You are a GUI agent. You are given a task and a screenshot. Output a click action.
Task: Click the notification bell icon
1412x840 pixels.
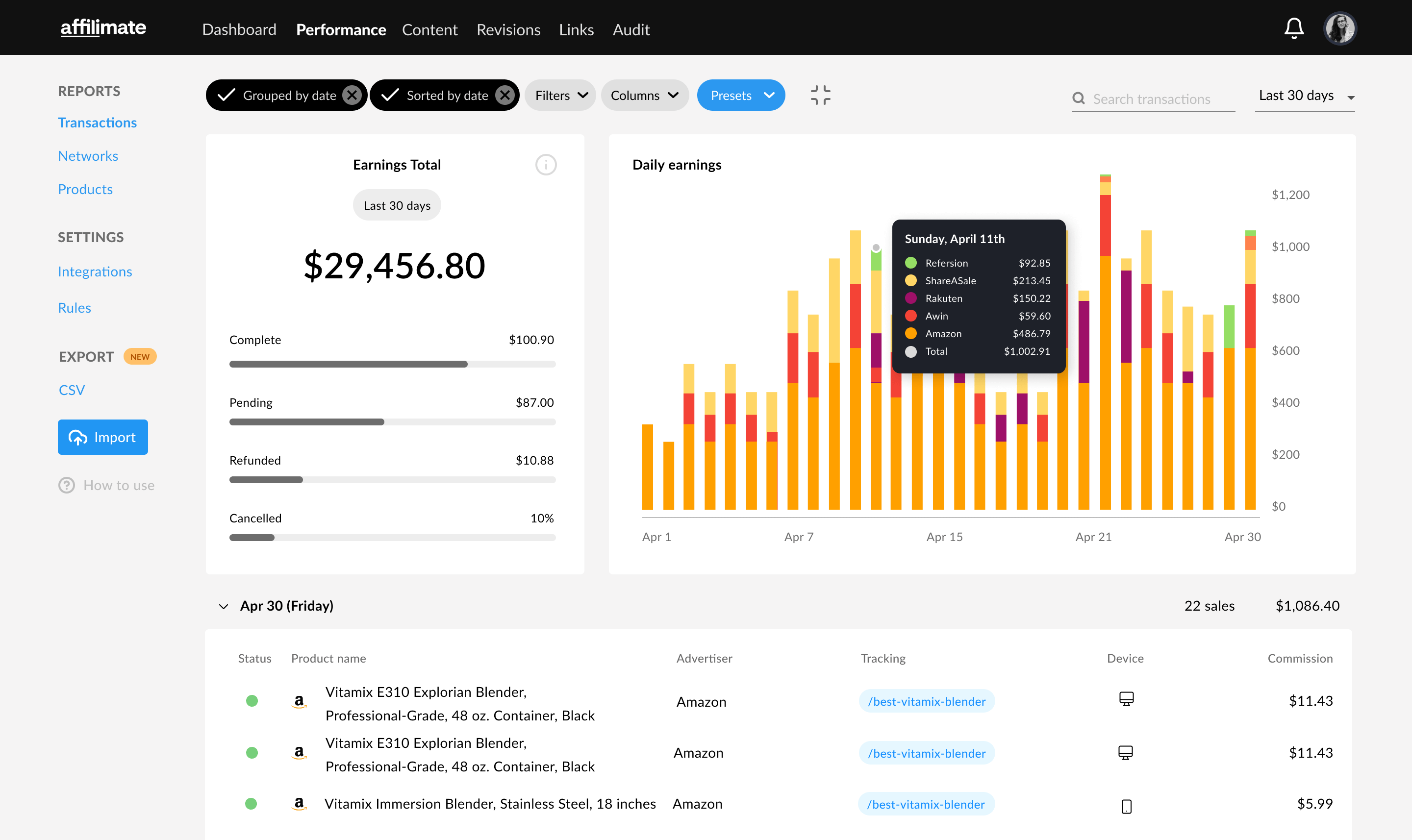[x=1294, y=27]
